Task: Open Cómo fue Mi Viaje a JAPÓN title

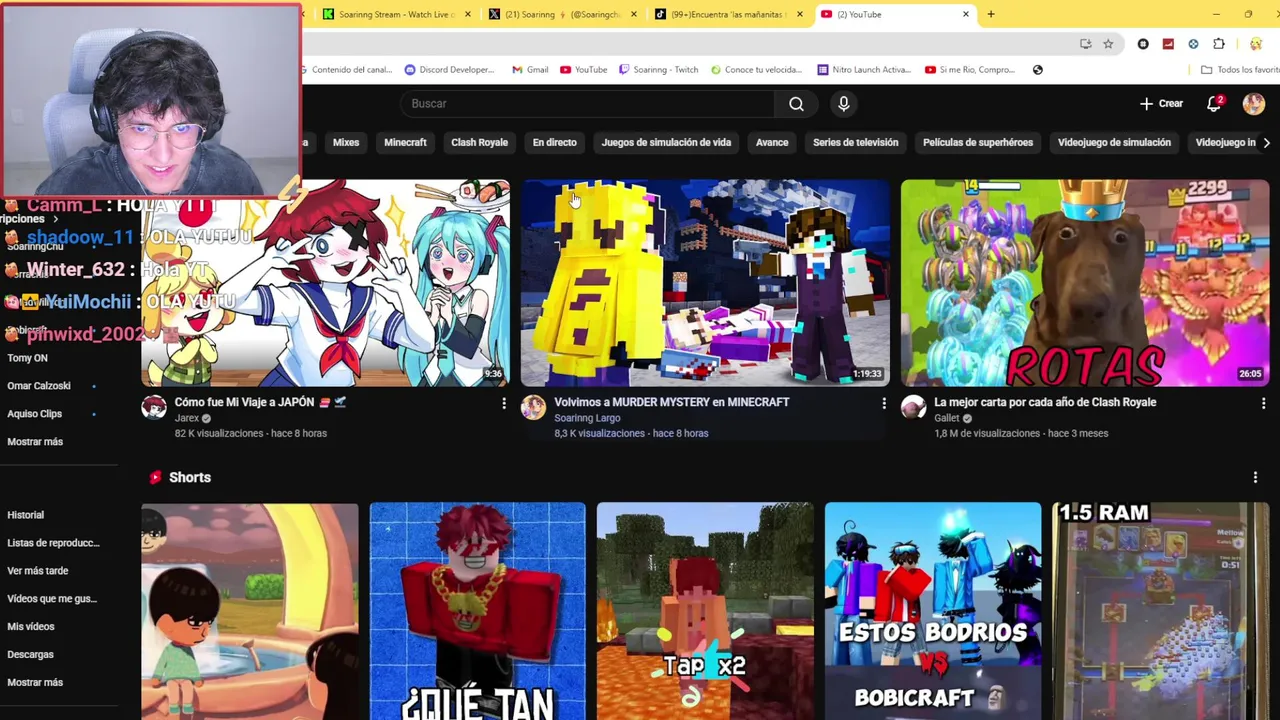Action: tap(260, 402)
